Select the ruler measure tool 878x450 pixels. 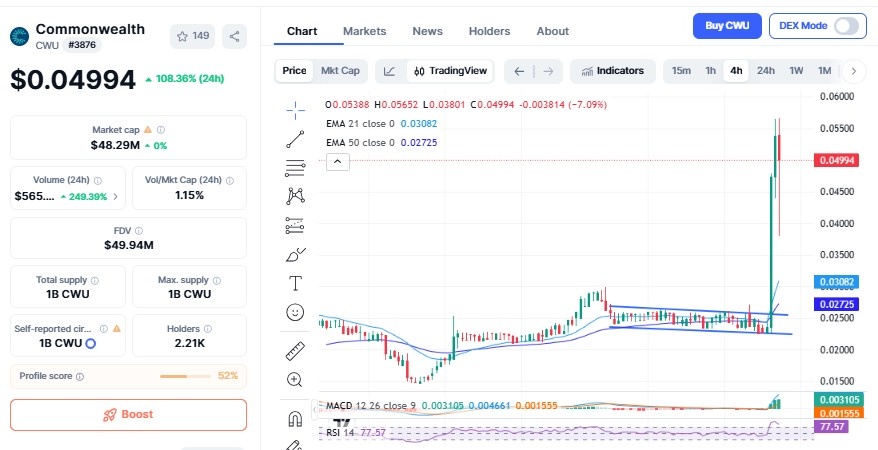295,351
